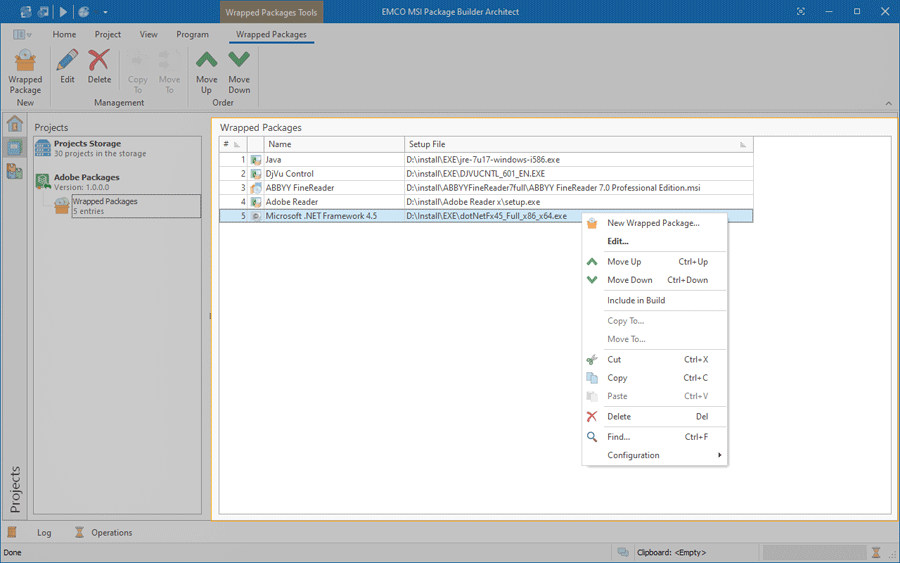Select Microsoft .NET Framework 4.5 row
Image resolution: width=900 pixels, height=563 pixels.
(486, 216)
